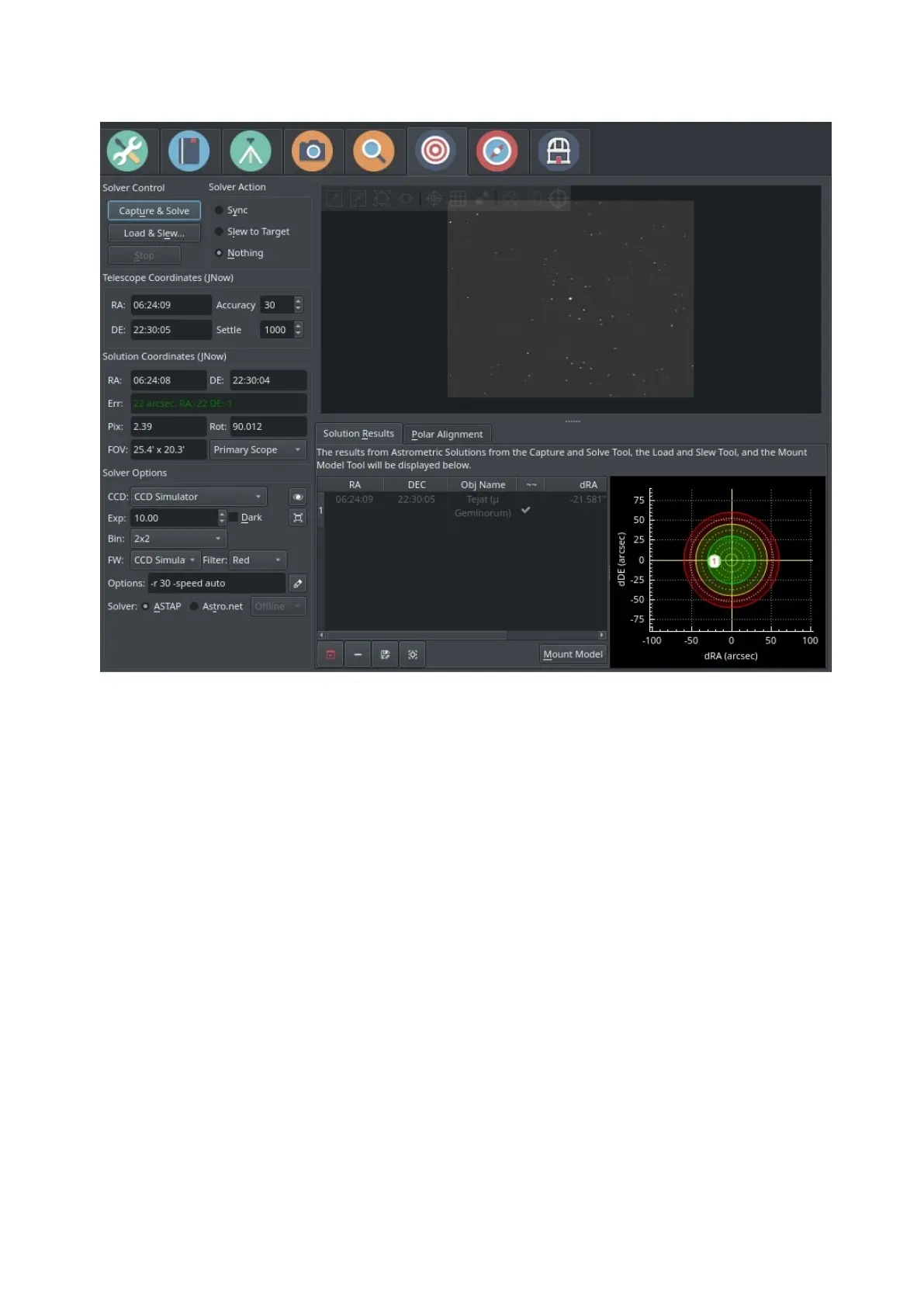Click the eye icon beside the CCD dropdown
The width and height of the screenshot is (924, 1307).
coord(298,497)
